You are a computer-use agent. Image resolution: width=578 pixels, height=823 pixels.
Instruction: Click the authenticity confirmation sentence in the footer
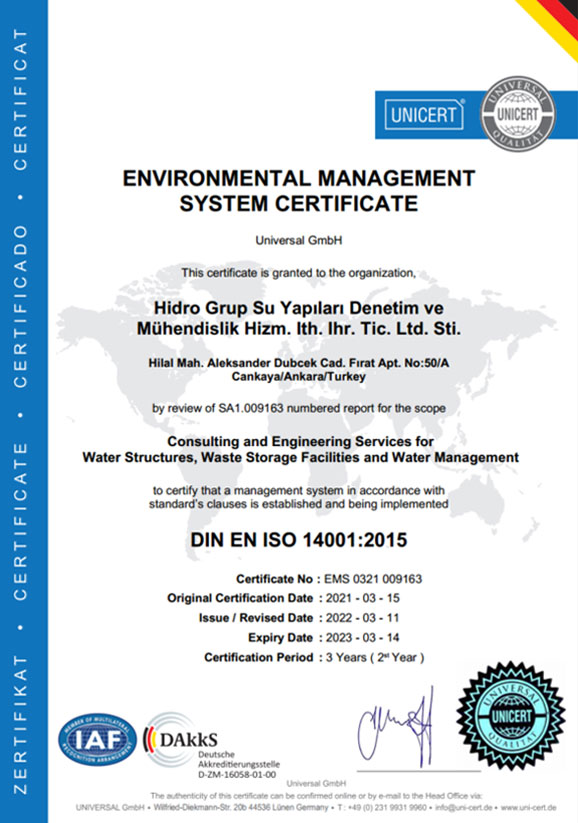[316, 796]
